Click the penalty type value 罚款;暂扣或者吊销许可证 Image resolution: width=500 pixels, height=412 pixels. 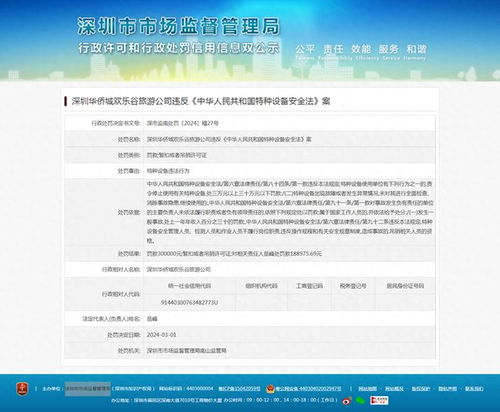coord(177,155)
